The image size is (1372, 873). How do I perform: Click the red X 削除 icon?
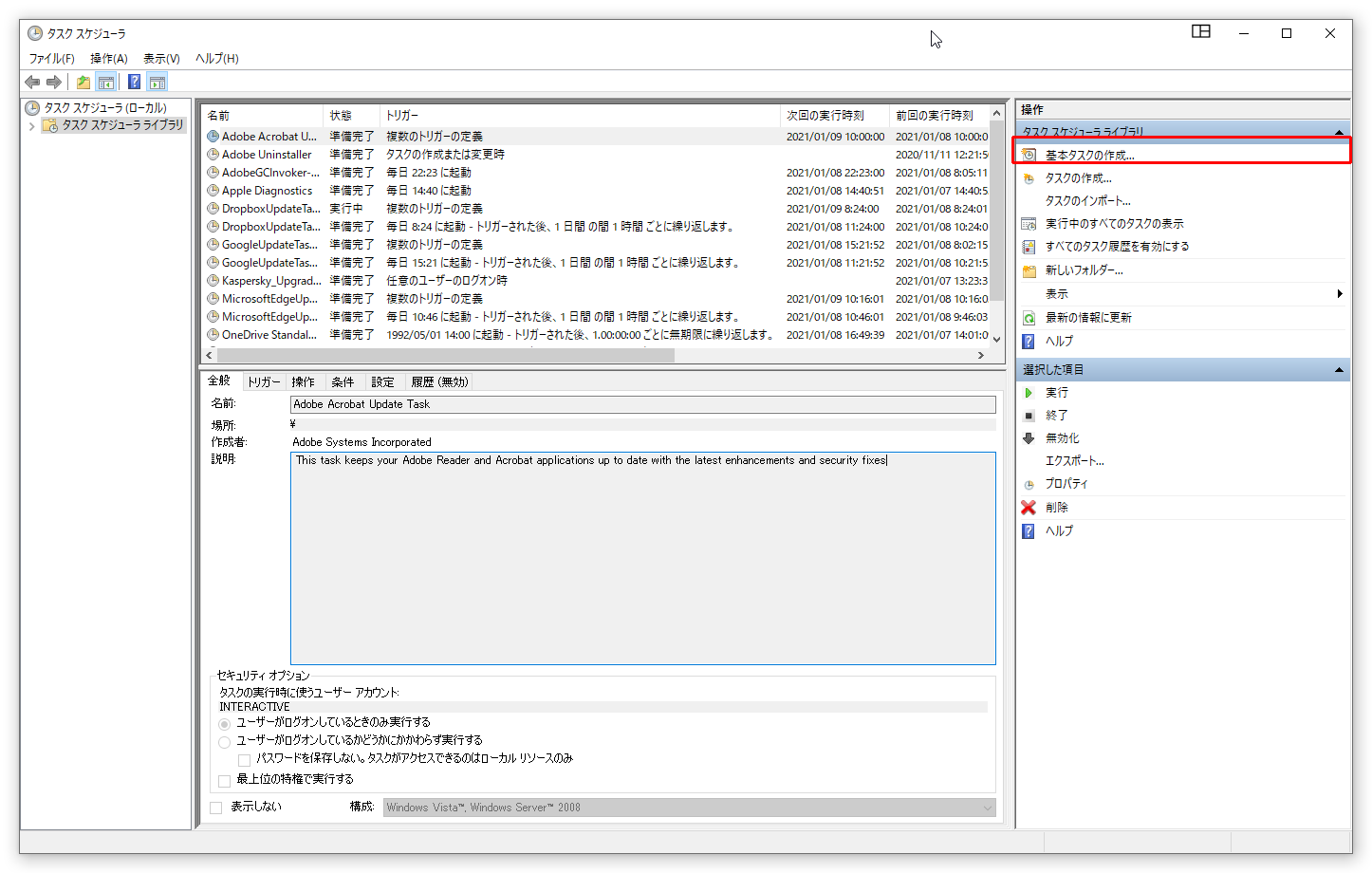click(x=1029, y=508)
